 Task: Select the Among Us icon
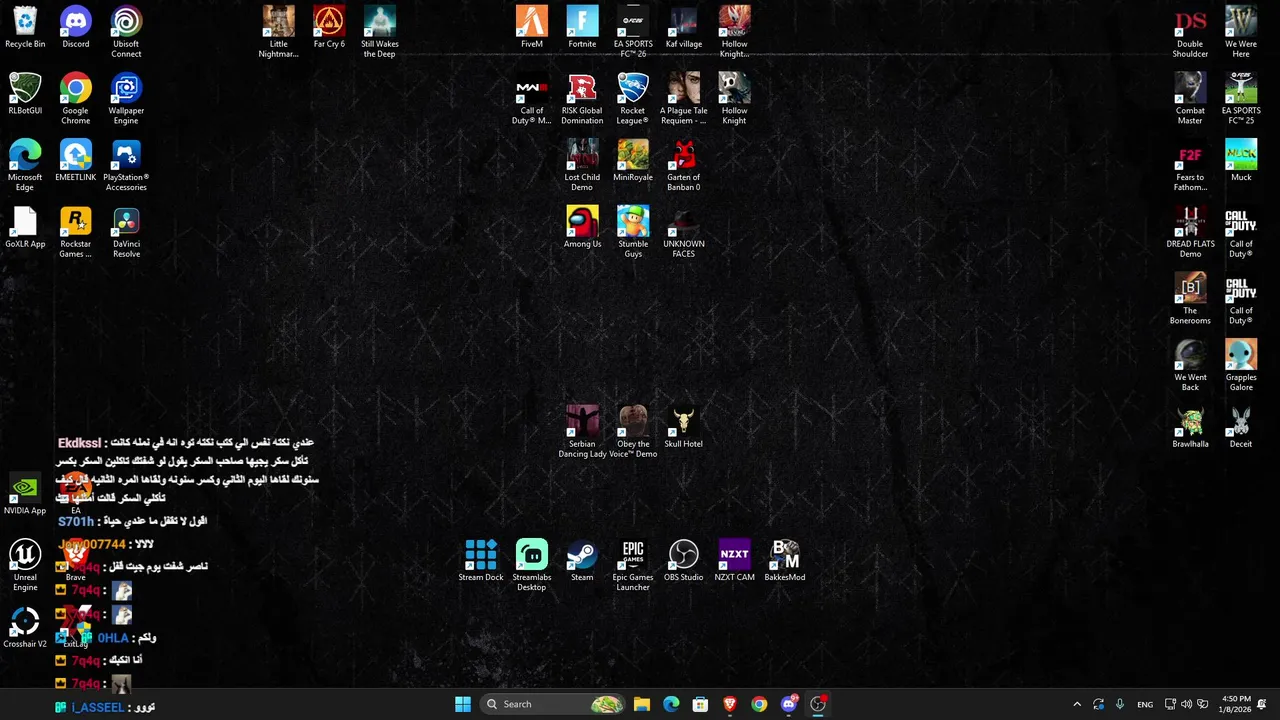tap(582, 228)
